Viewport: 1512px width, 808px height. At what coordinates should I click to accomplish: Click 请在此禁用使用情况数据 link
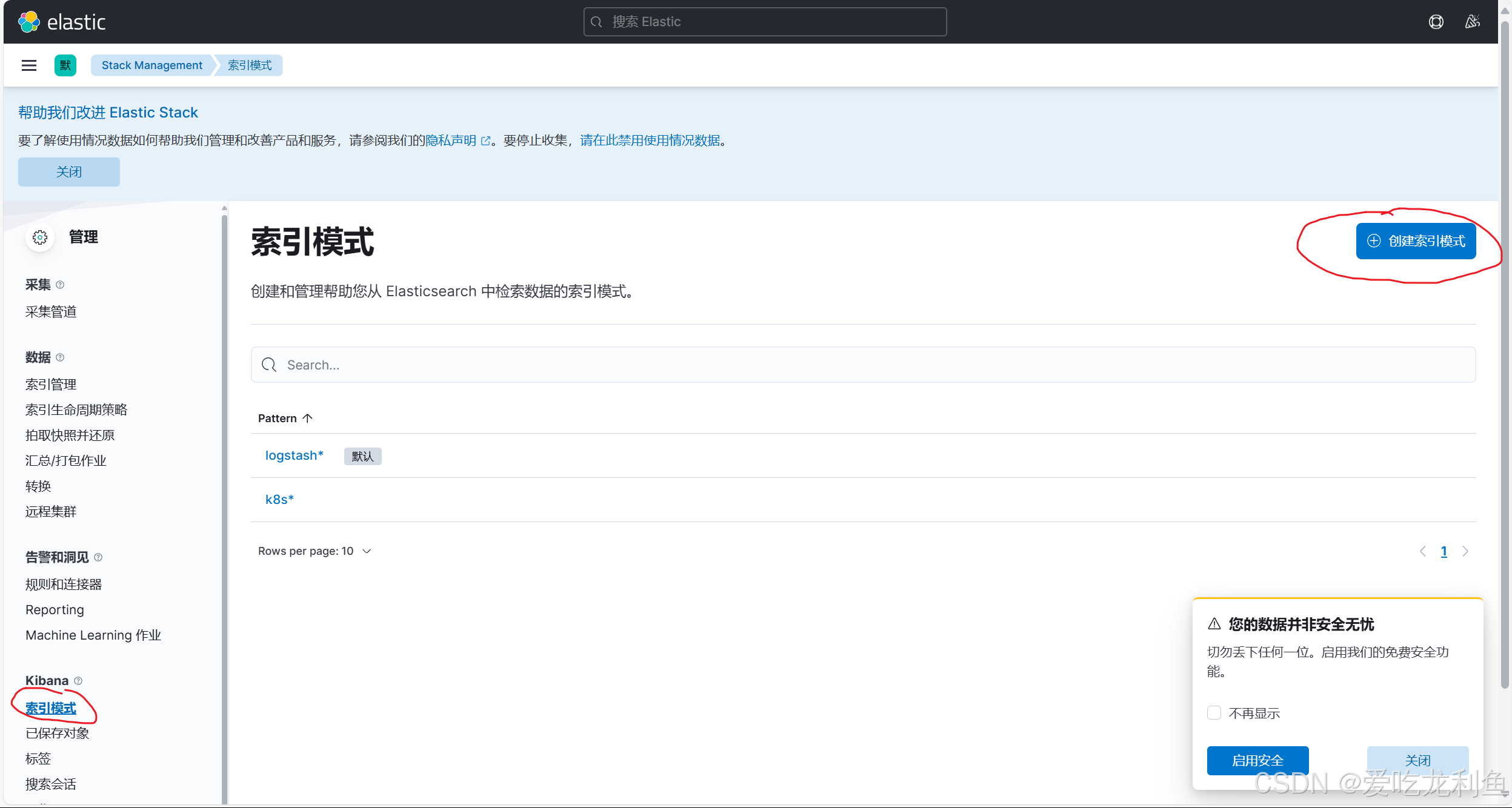[x=650, y=141]
